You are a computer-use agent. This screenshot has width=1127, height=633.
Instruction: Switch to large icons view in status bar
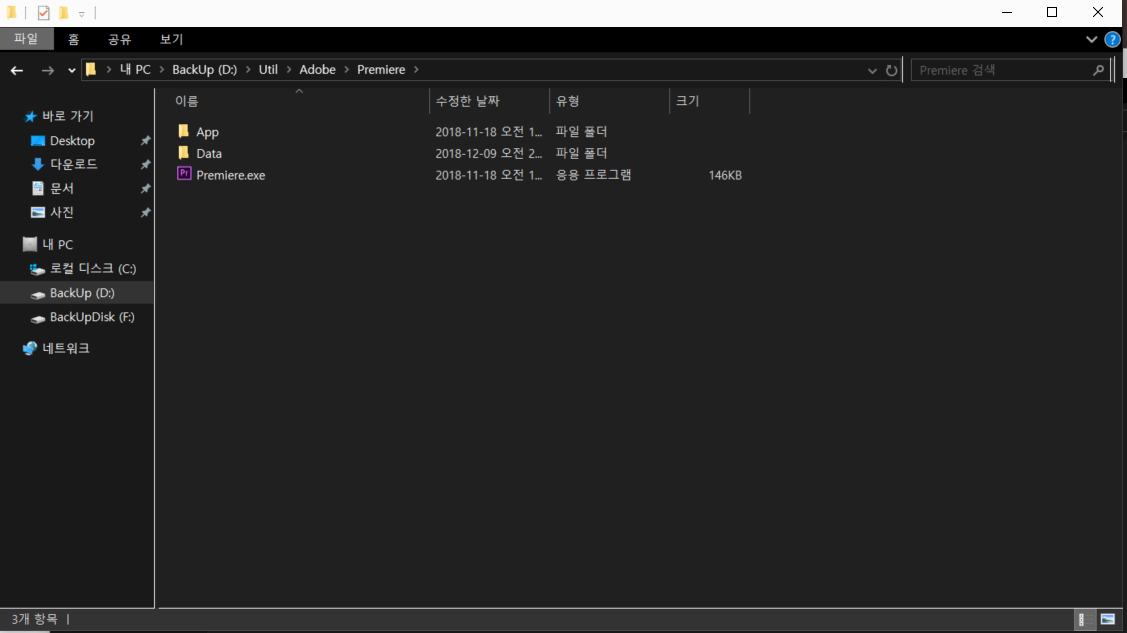point(1108,619)
